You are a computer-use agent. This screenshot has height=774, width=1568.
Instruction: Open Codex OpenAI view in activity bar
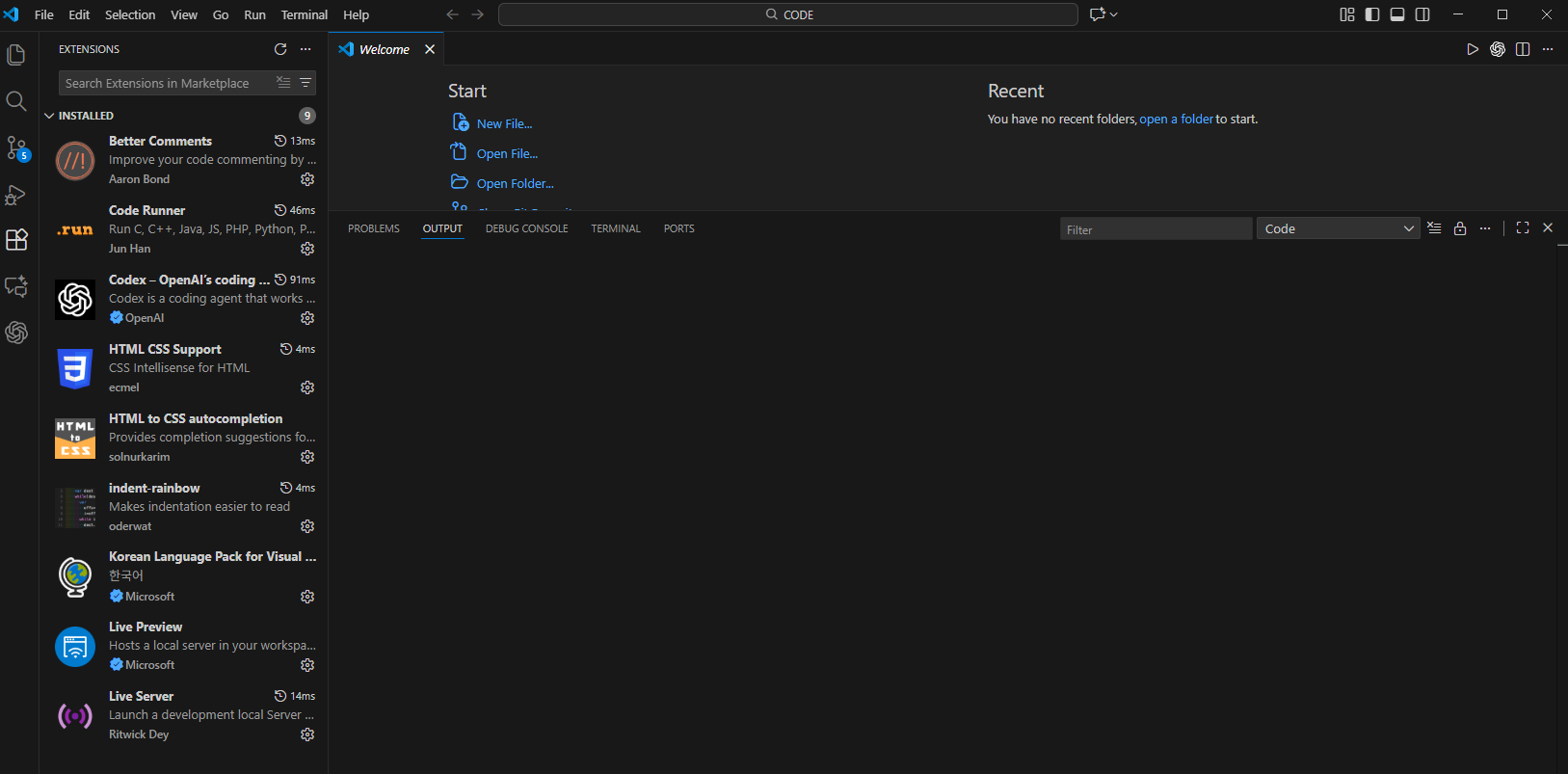coord(16,333)
